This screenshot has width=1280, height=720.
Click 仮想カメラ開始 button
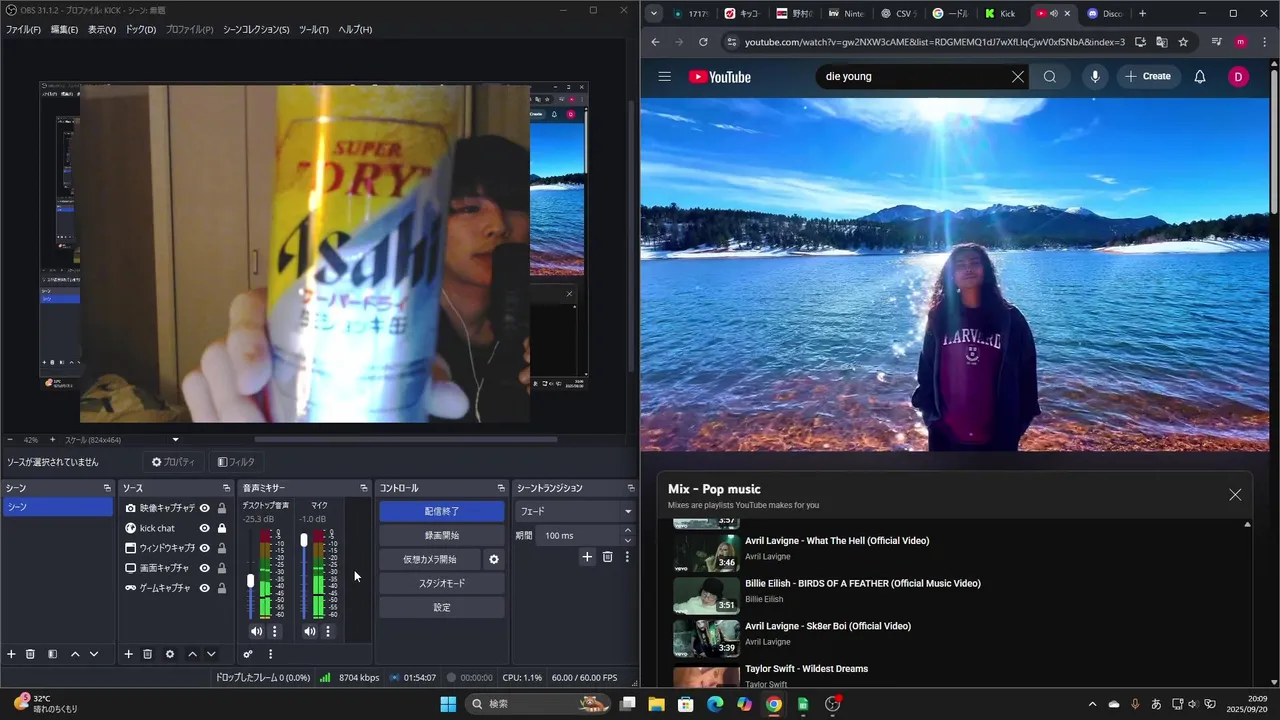pos(430,559)
